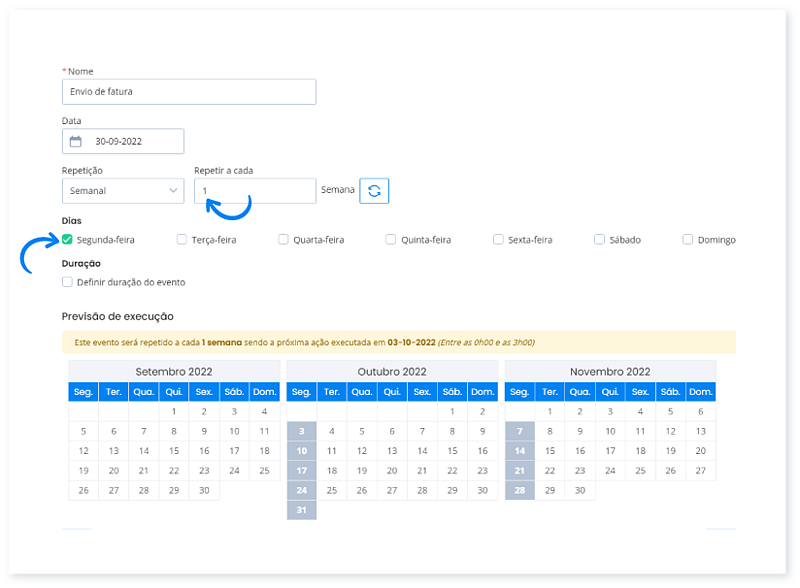800x588 pixels.
Task: Select highlighted day 14 in Novembro 2022
Action: pyautogui.click(x=520, y=451)
